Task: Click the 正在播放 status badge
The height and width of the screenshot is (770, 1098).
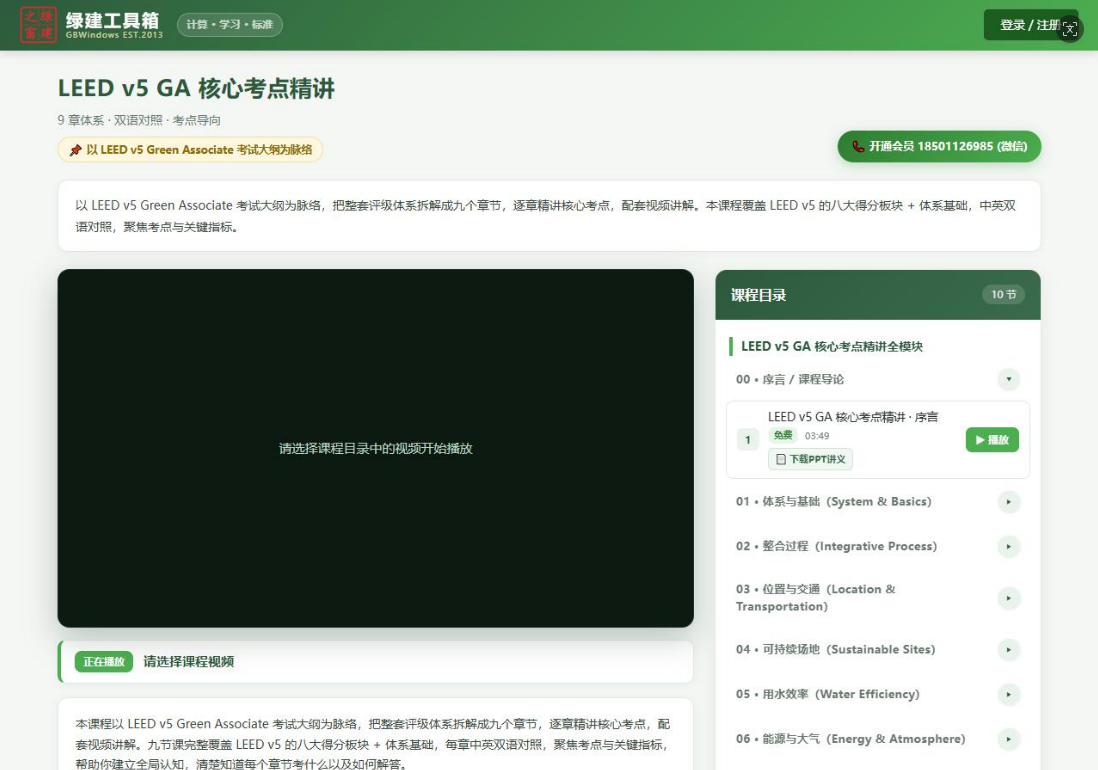Action: 104,662
